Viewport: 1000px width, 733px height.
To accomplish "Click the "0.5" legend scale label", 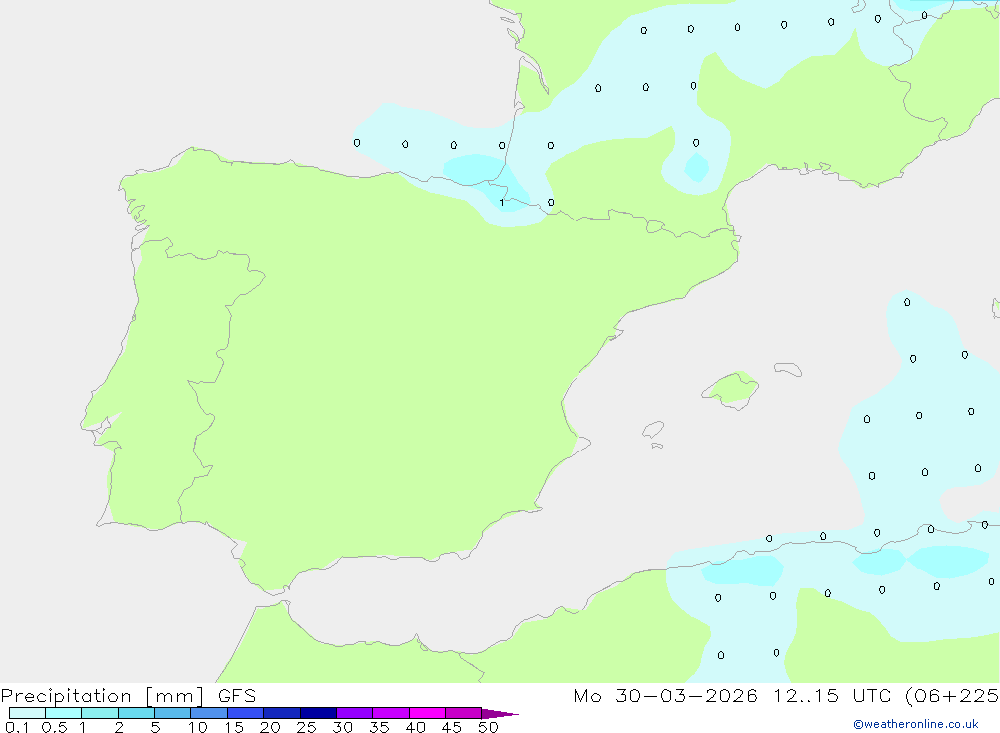I will 54,727.
